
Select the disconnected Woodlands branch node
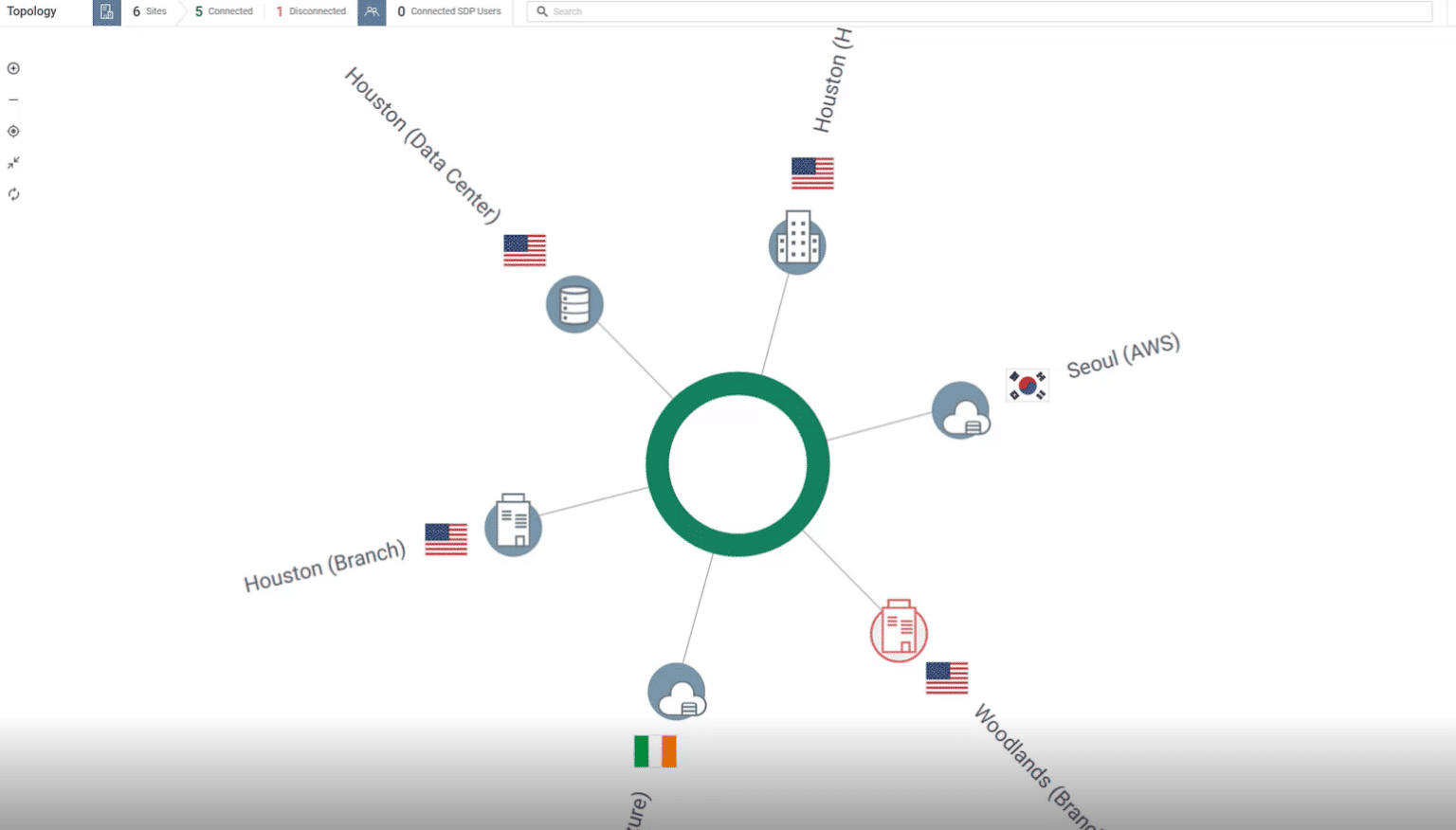899,631
